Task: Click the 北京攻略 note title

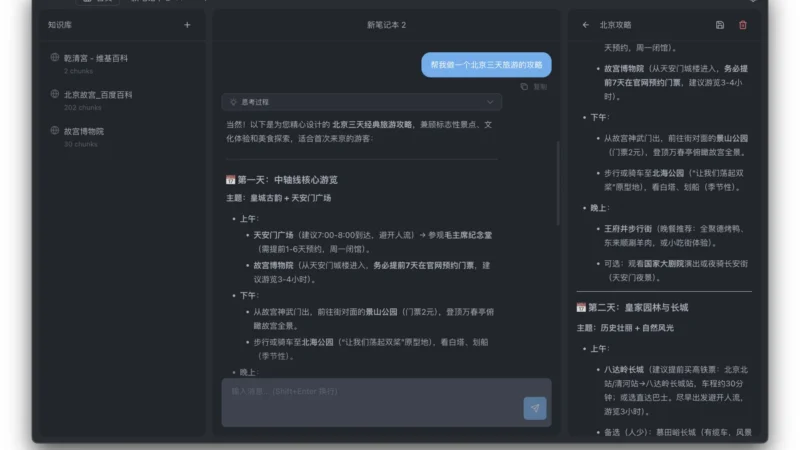Action: [615, 24]
